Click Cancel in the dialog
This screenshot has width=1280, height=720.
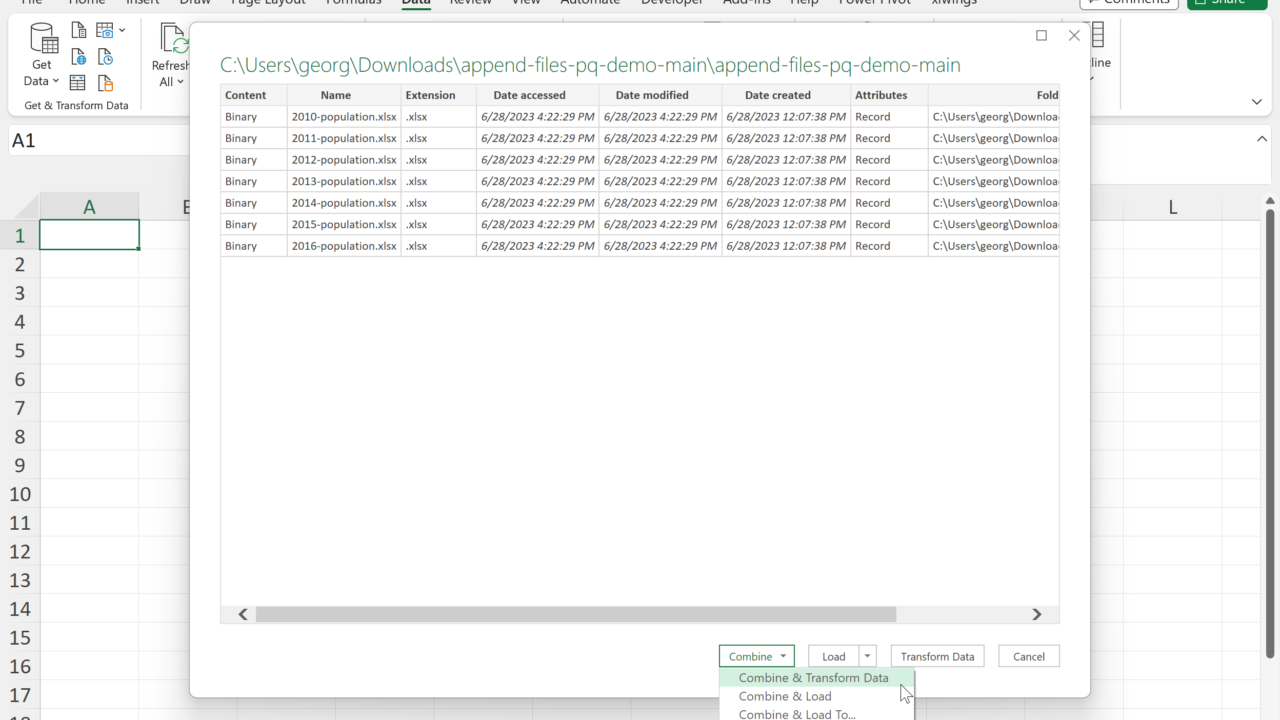point(1029,656)
